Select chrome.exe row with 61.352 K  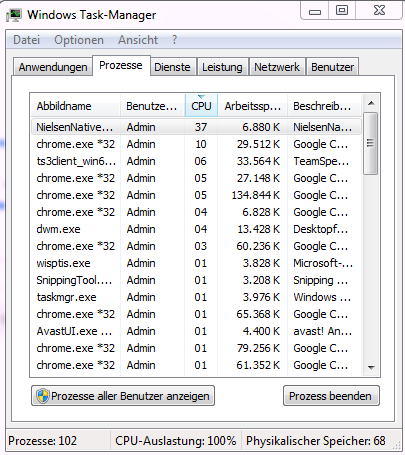[x=196, y=365]
